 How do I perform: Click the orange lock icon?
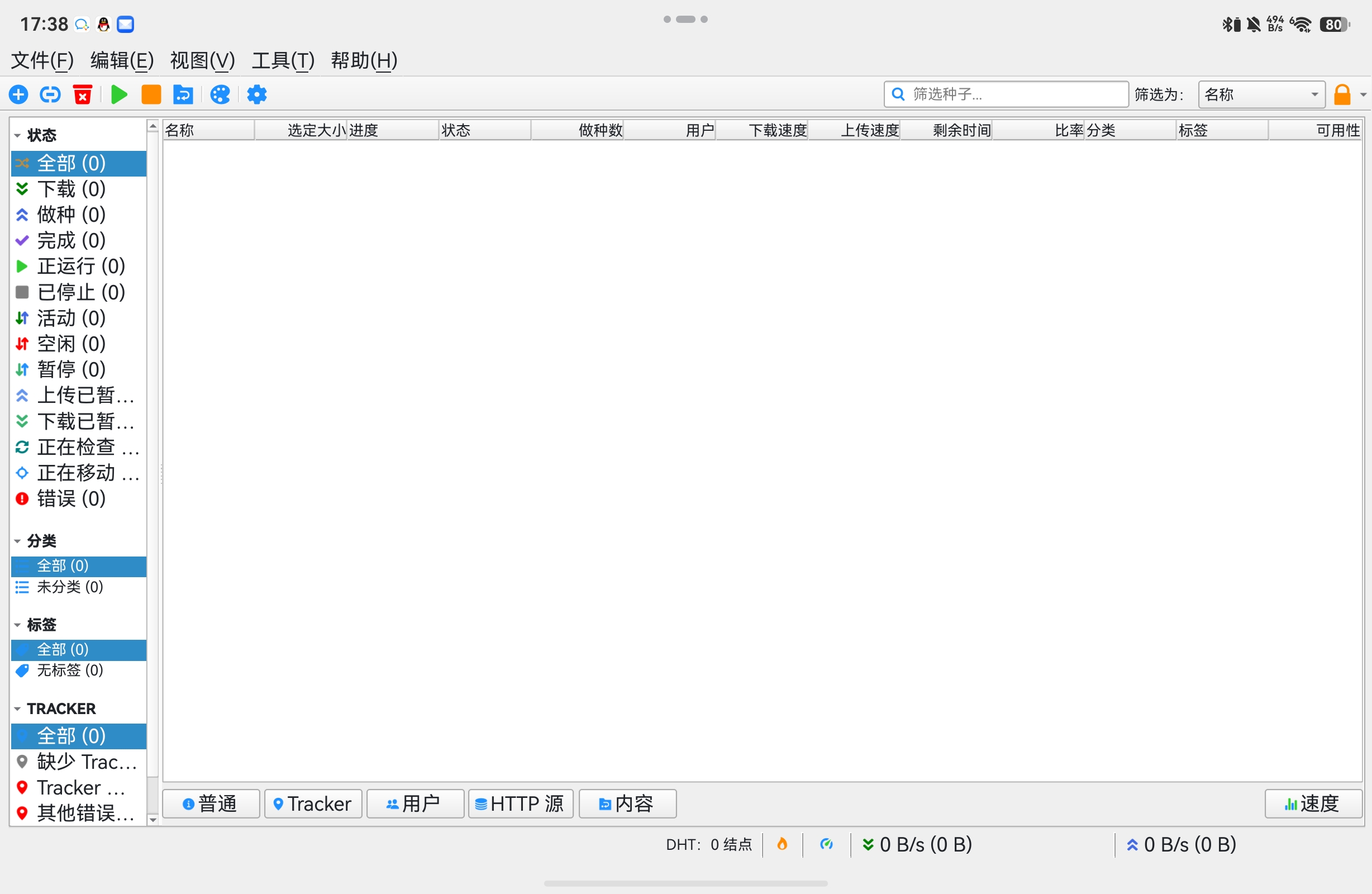tap(1342, 94)
